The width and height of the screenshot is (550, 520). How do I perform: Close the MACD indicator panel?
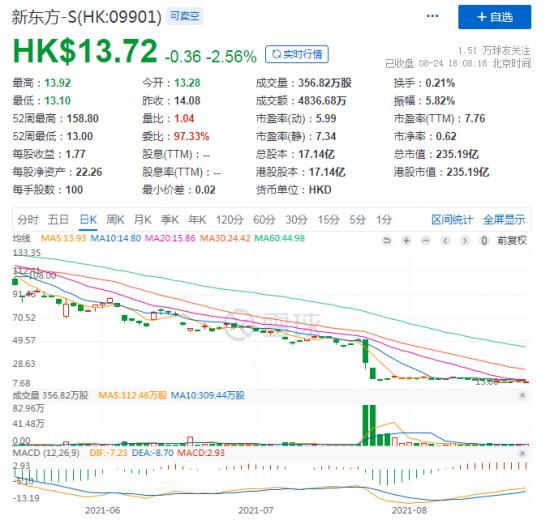point(522,453)
